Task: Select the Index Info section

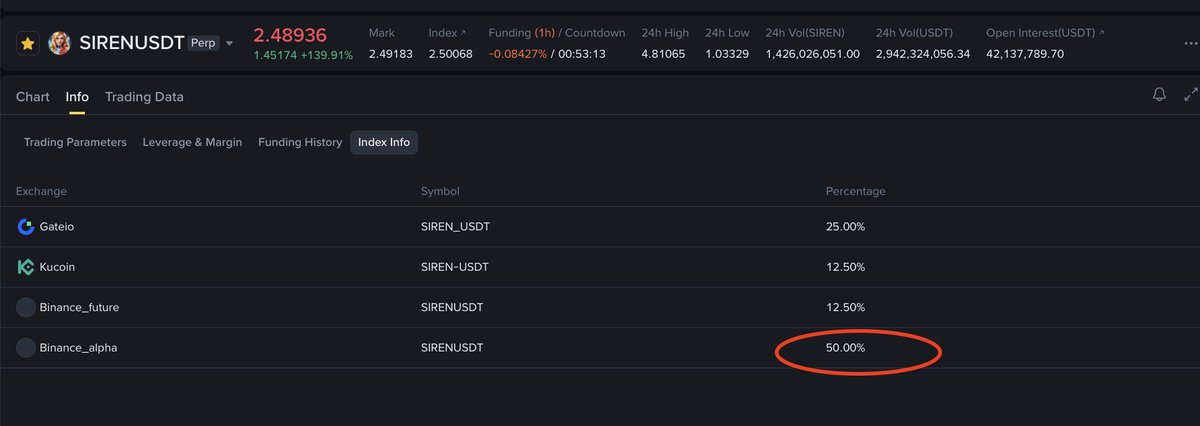Action: (384, 142)
